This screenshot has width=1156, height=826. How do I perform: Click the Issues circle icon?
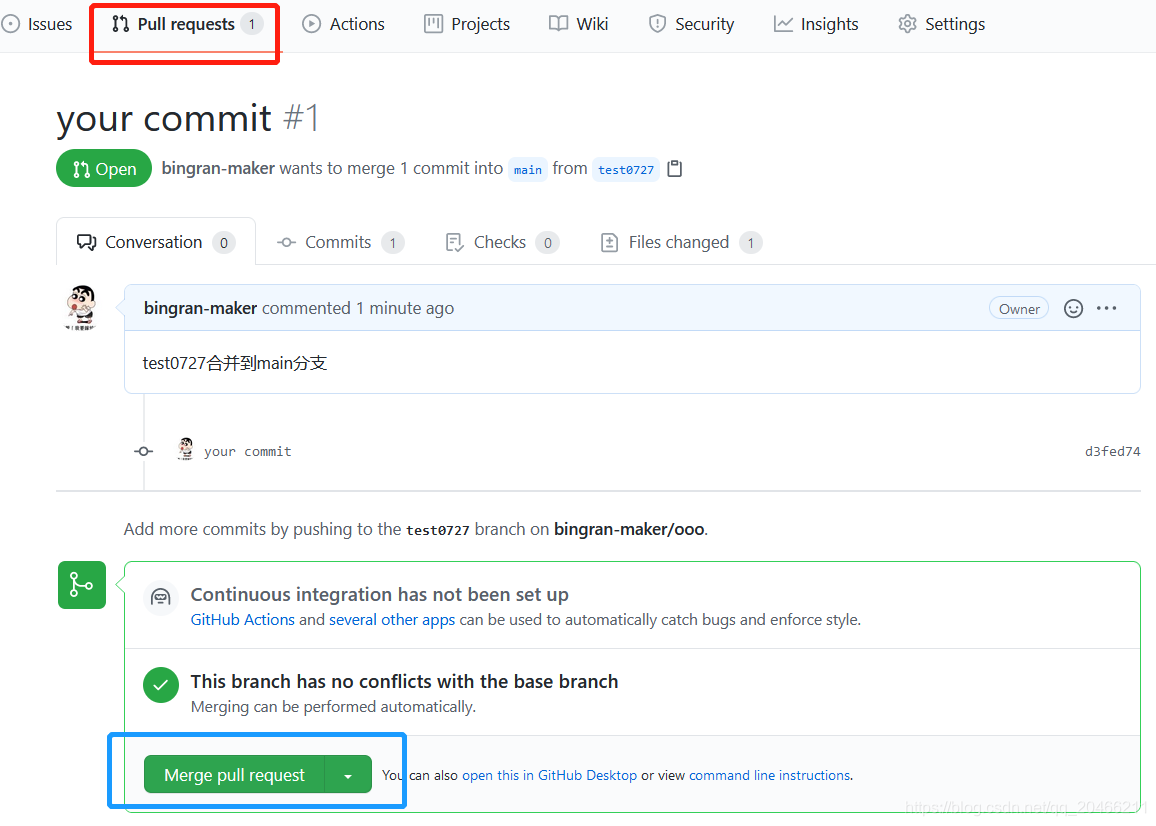[10, 24]
